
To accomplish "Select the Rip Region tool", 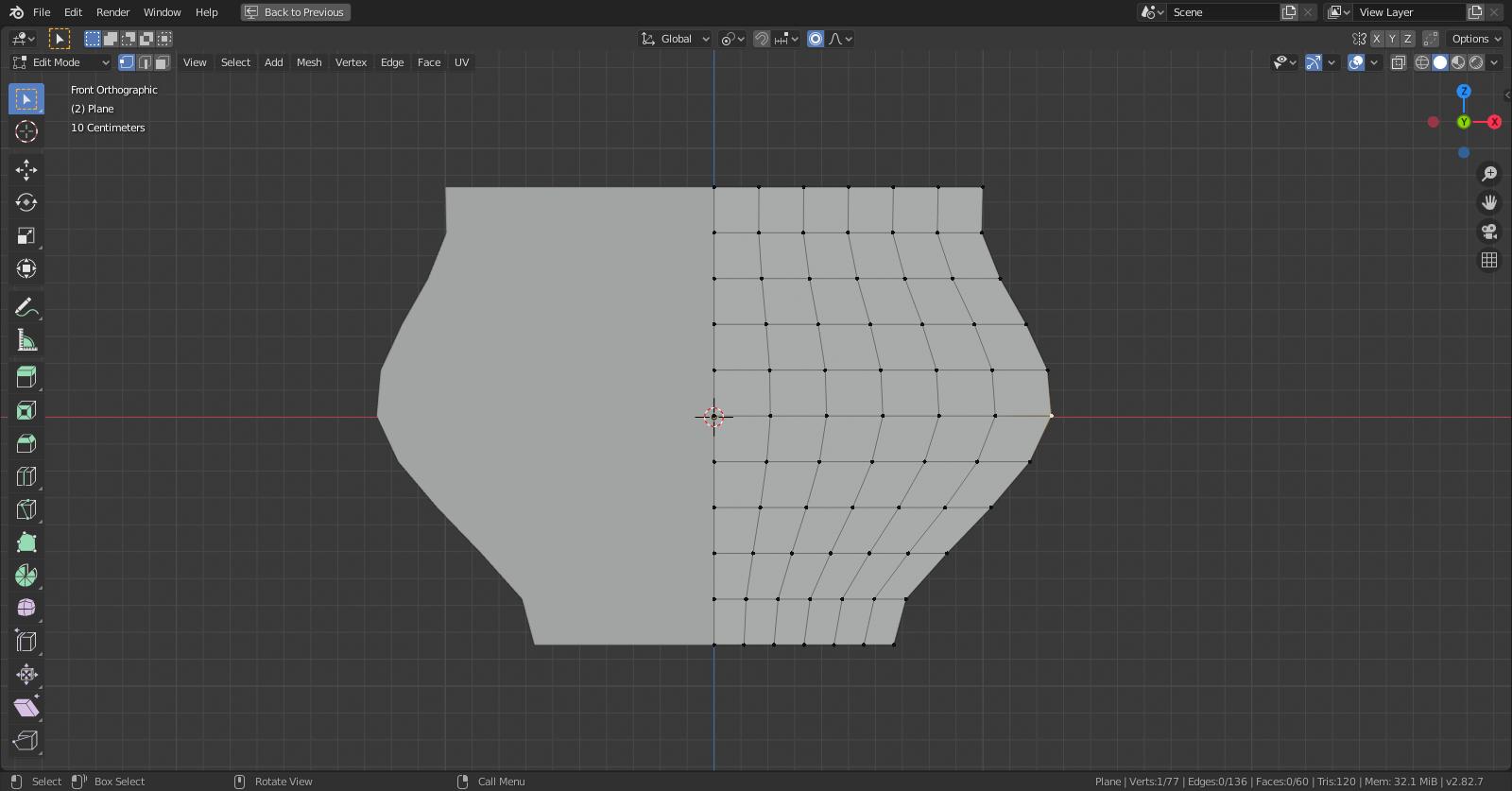I will tap(26, 741).
